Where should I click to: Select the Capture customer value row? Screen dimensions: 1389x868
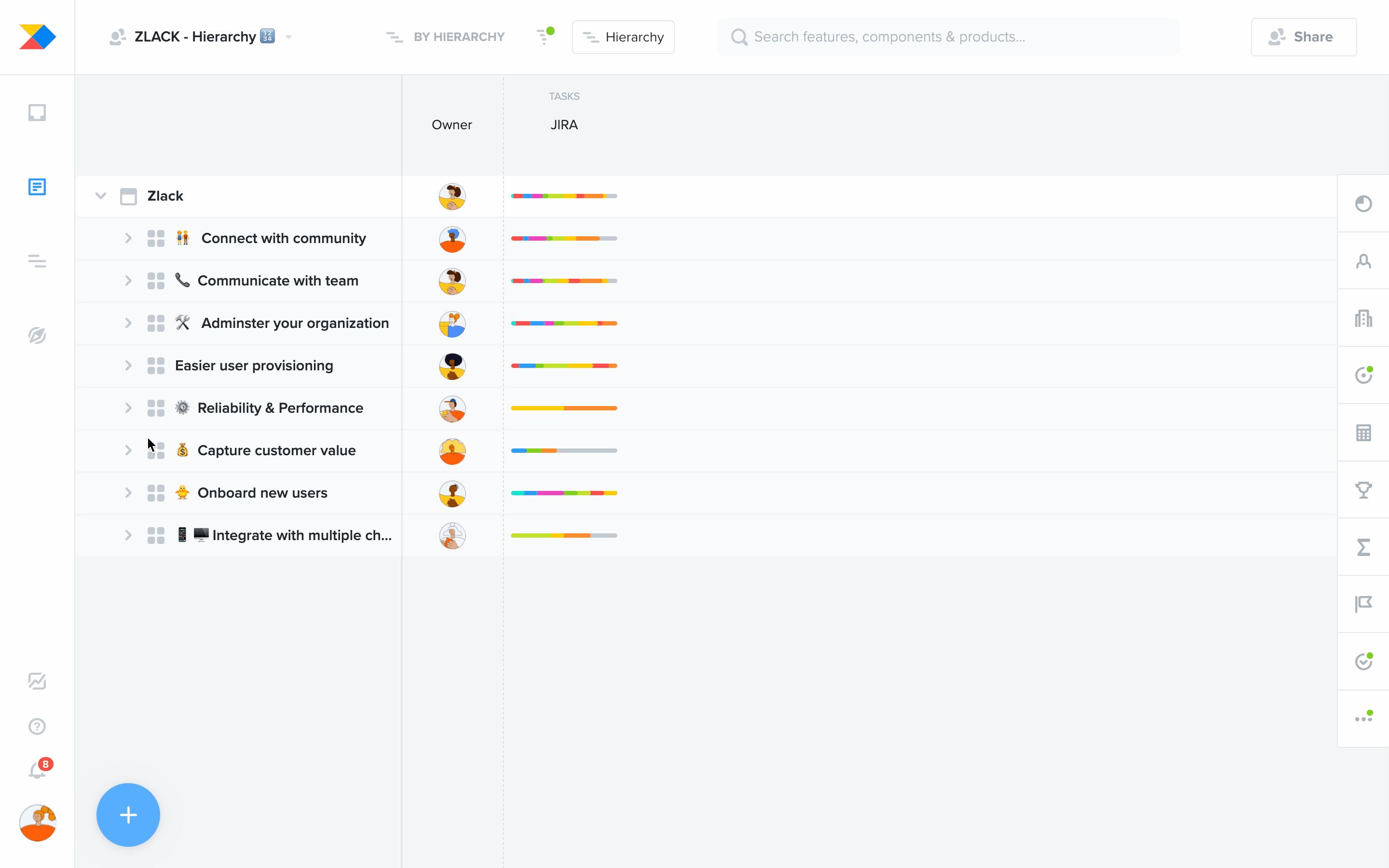pos(706,451)
